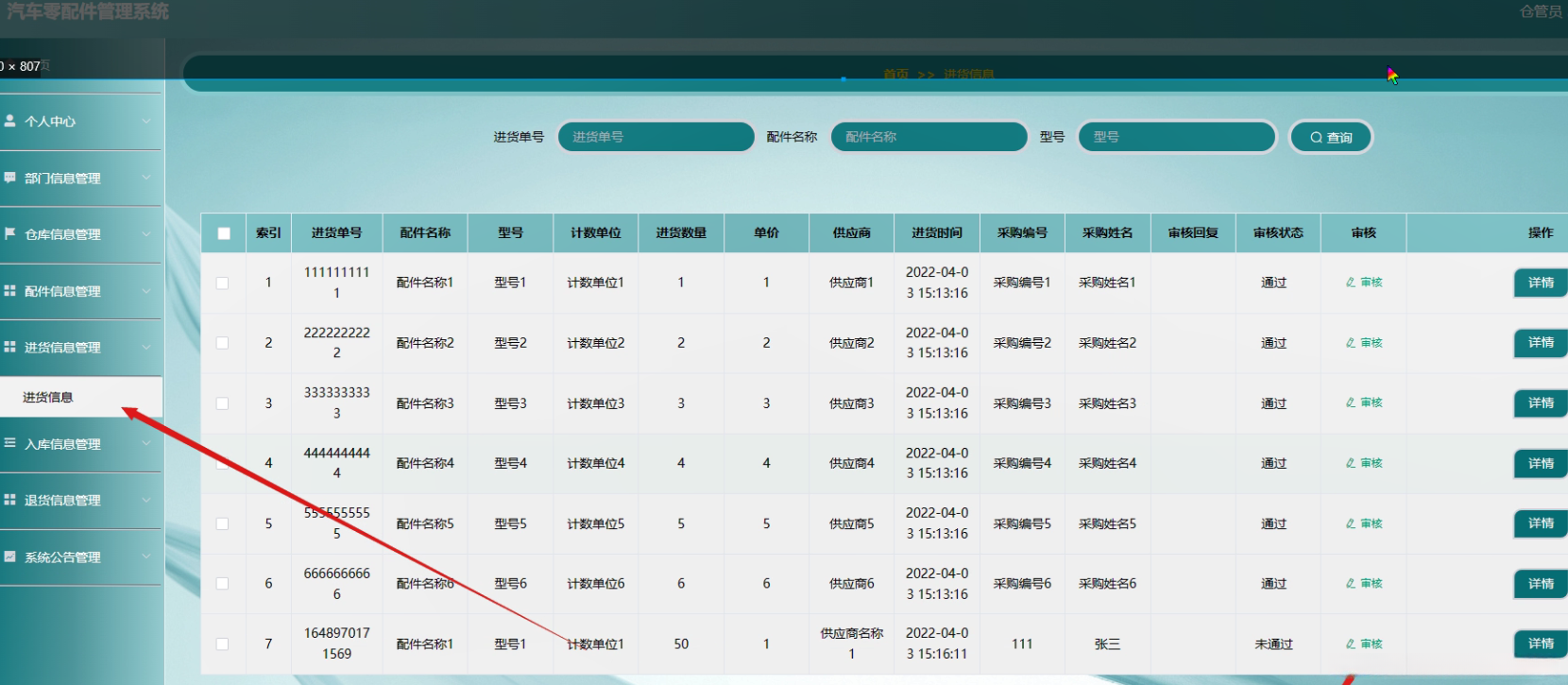The width and height of the screenshot is (1568, 685).
Task: Open 详情 for the 供应商5 row
Action: pyautogui.click(x=1541, y=523)
